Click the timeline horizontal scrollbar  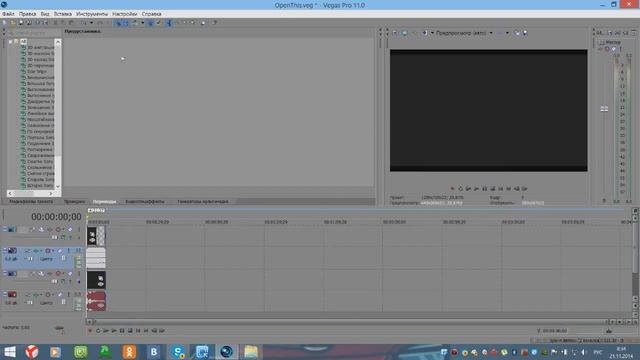point(351,322)
